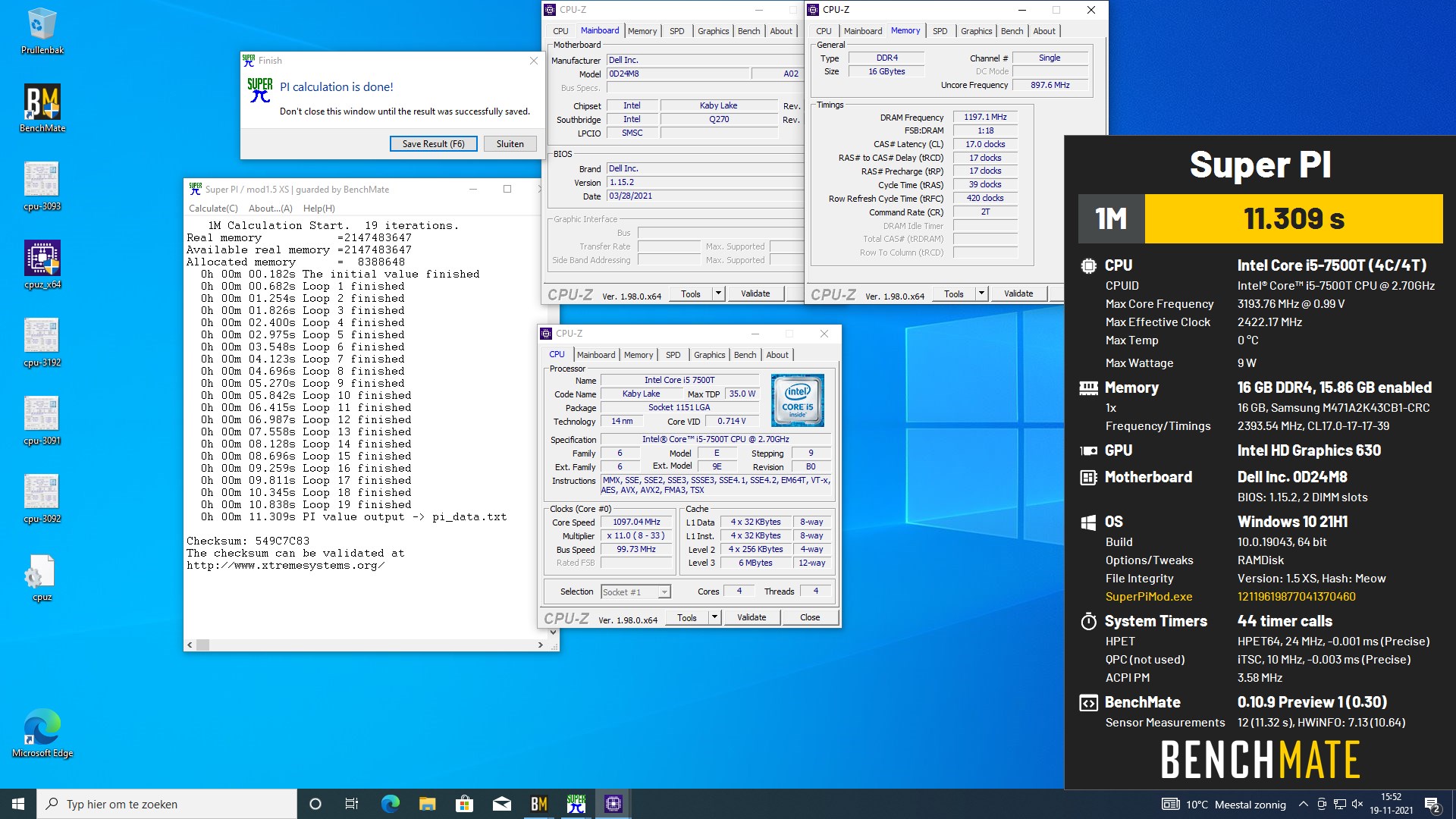Open About...(A) menu in Super PI

pos(270,208)
